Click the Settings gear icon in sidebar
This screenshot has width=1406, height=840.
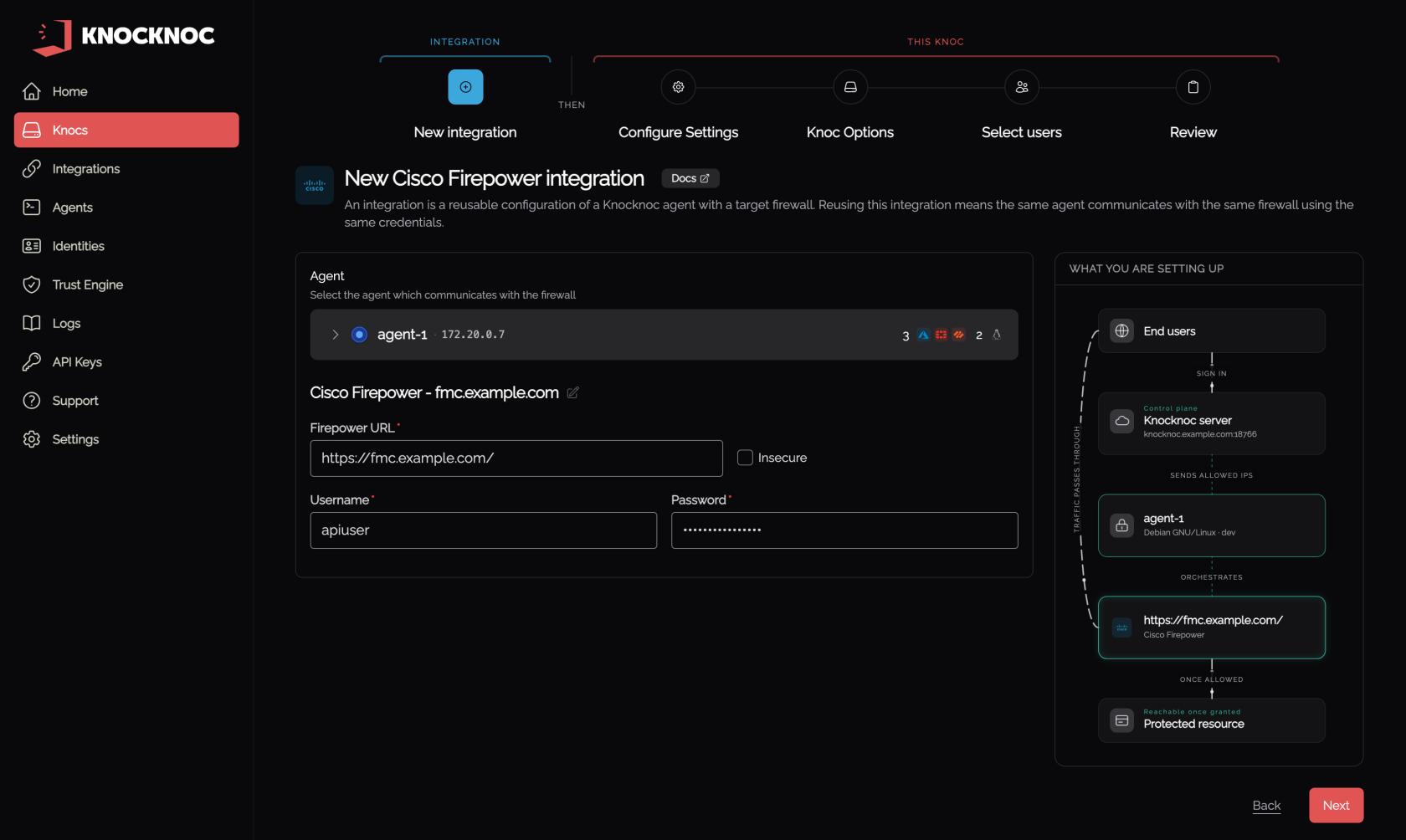(32, 439)
